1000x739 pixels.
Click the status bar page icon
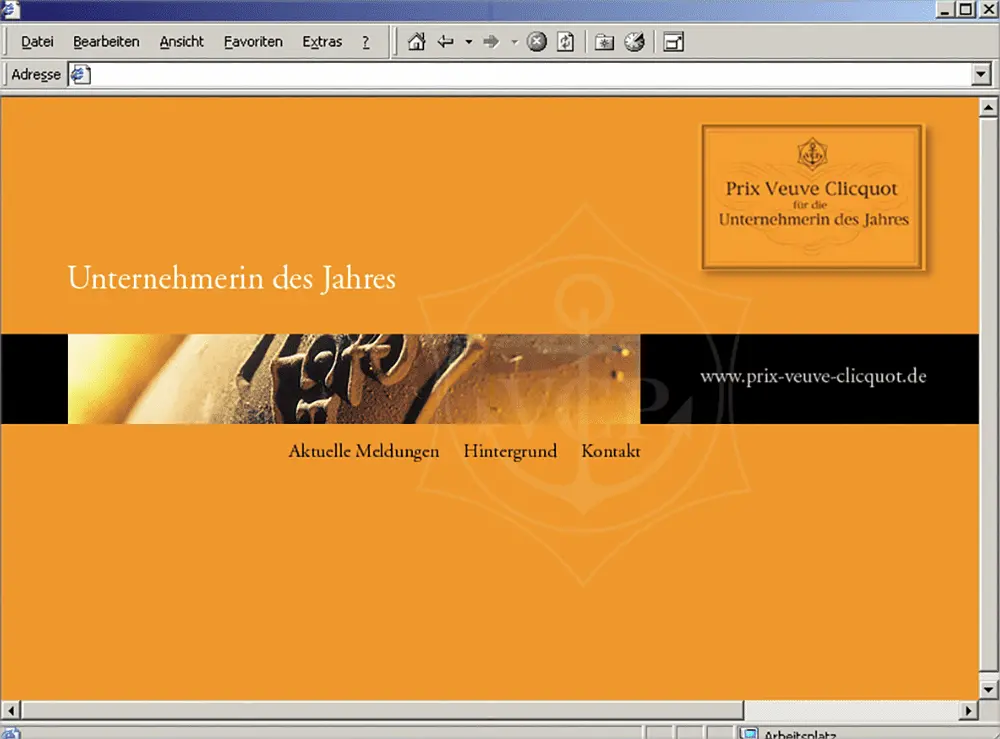point(11,733)
